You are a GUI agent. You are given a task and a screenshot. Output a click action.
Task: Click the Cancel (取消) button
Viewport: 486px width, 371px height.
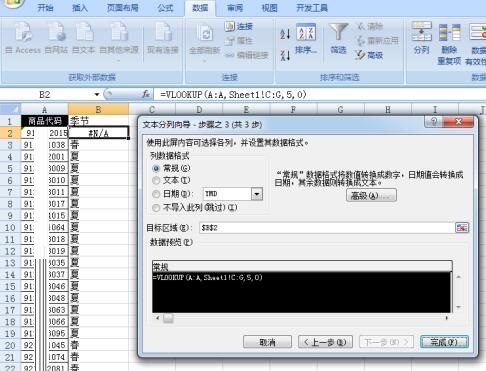267,342
